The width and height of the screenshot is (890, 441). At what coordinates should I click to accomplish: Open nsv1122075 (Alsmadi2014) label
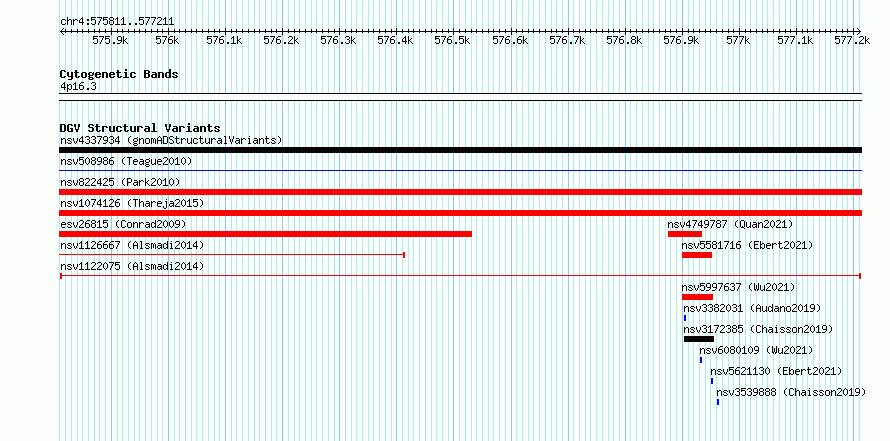click(132, 267)
